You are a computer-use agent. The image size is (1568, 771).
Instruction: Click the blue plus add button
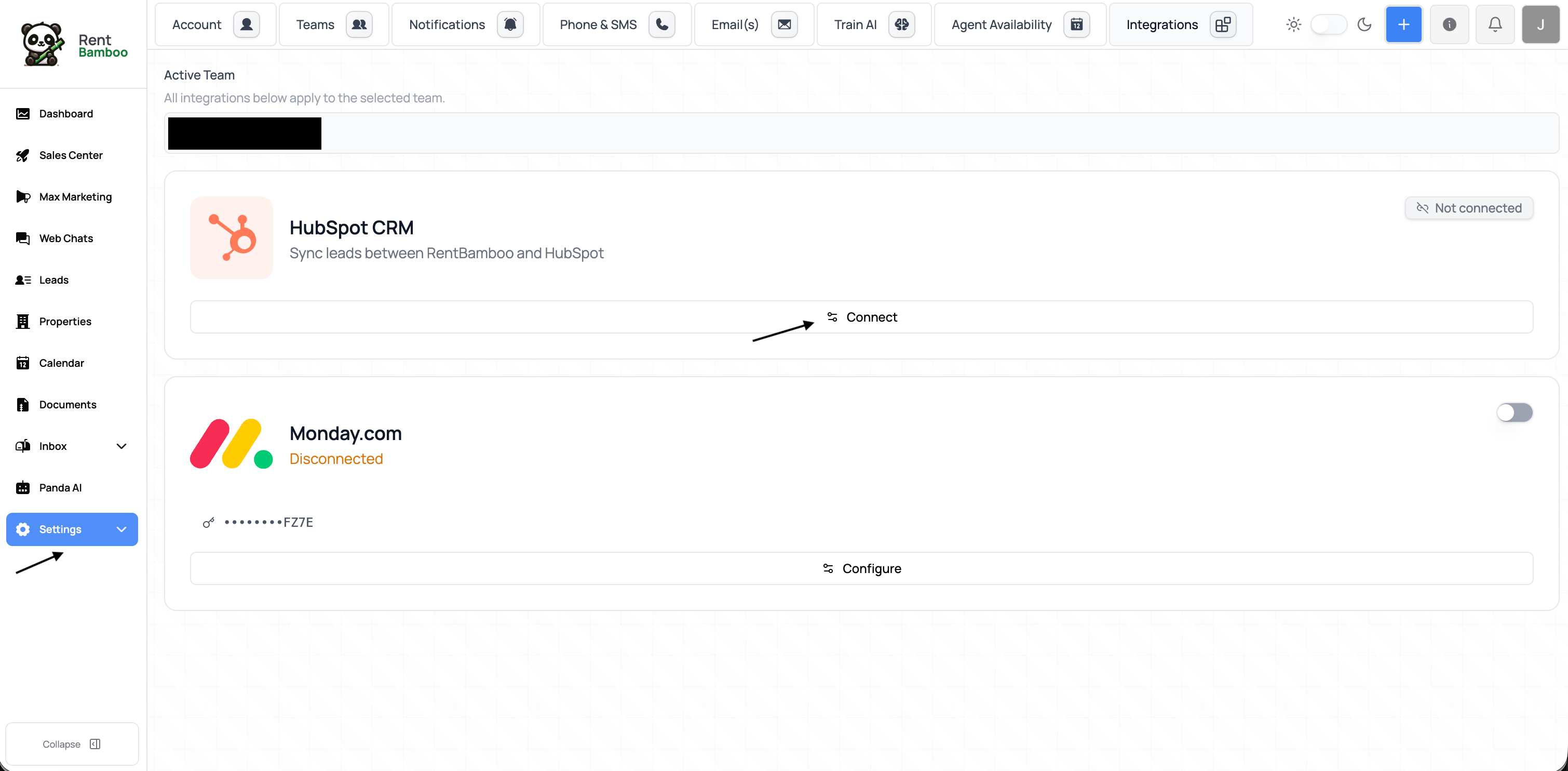(x=1403, y=24)
